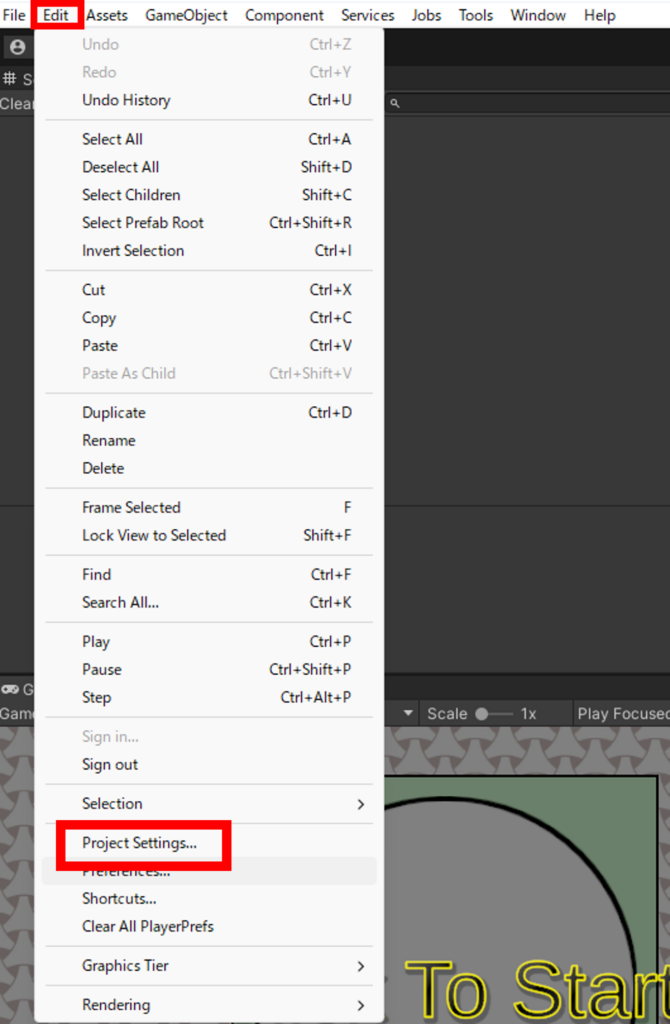Open the GameObject menu in menu bar
Image resolution: width=670 pixels, height=1024 pixels.
click(x=186, y=15)
